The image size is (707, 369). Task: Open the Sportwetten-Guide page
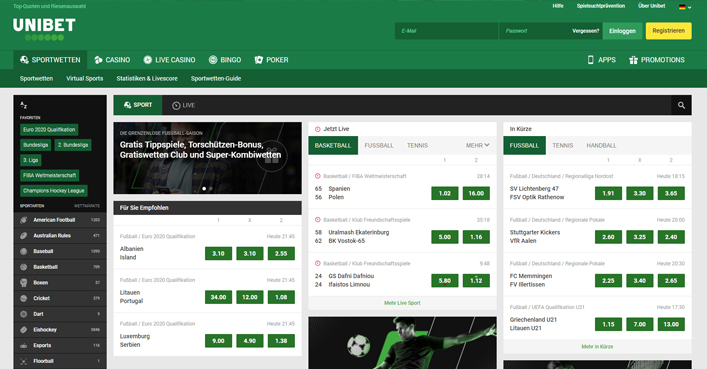click(x=216, y=78)
